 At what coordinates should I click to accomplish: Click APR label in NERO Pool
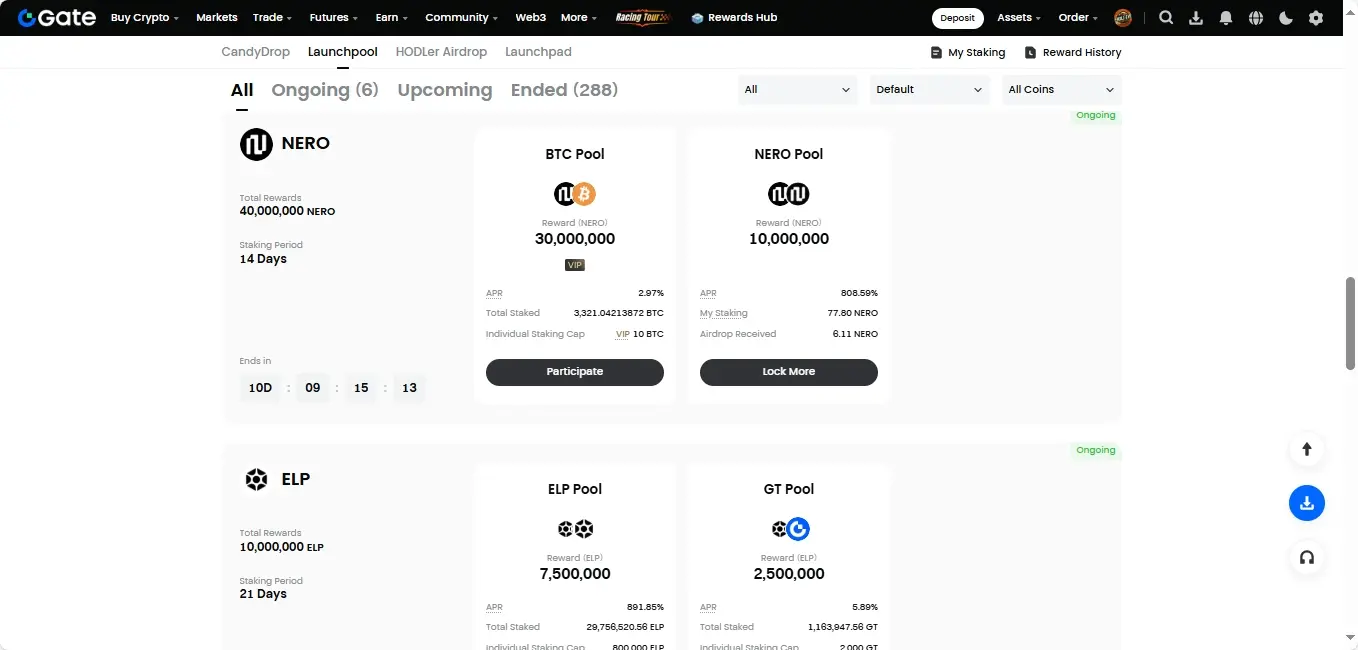(708, 293)
